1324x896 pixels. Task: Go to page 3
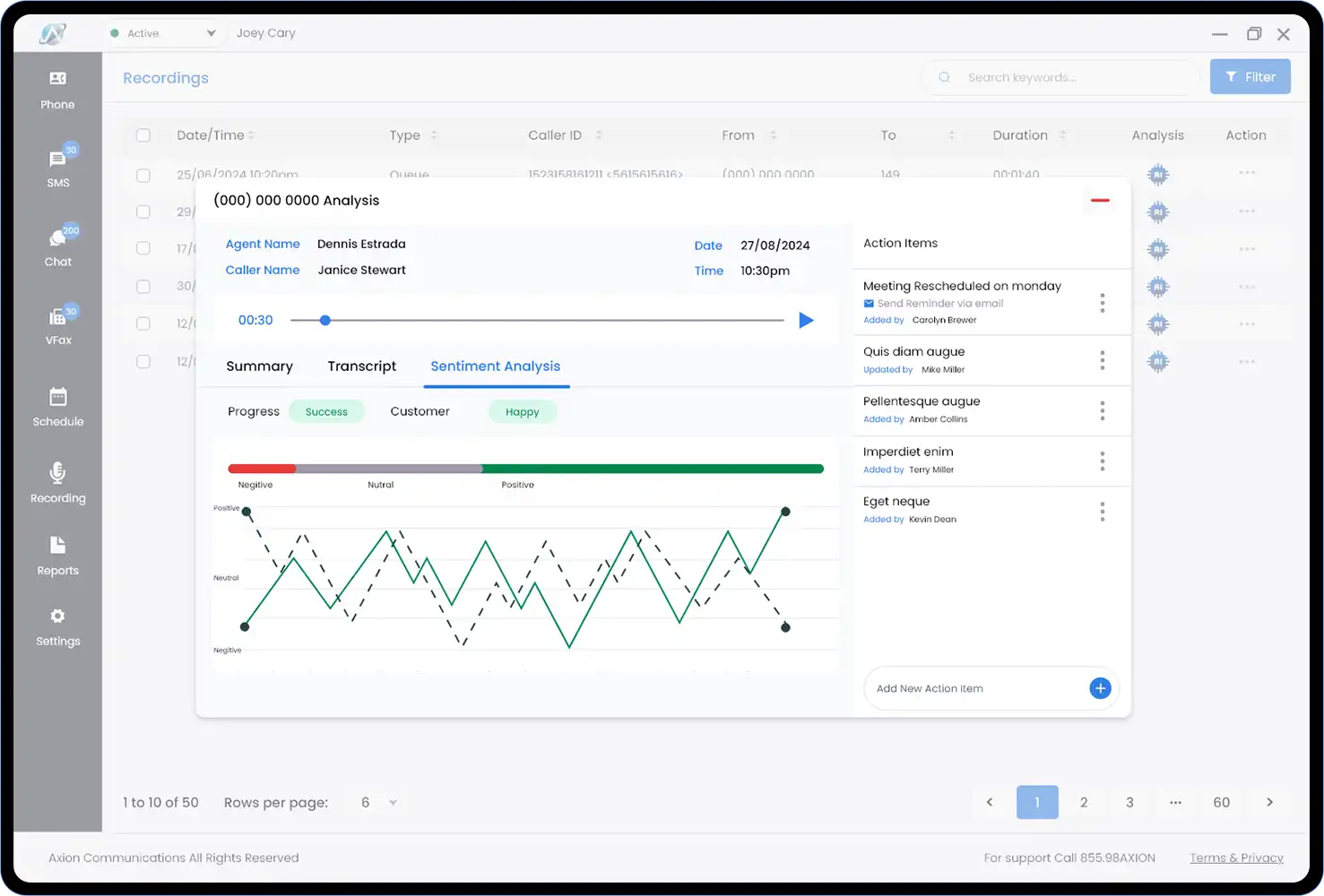(1129, 802)
